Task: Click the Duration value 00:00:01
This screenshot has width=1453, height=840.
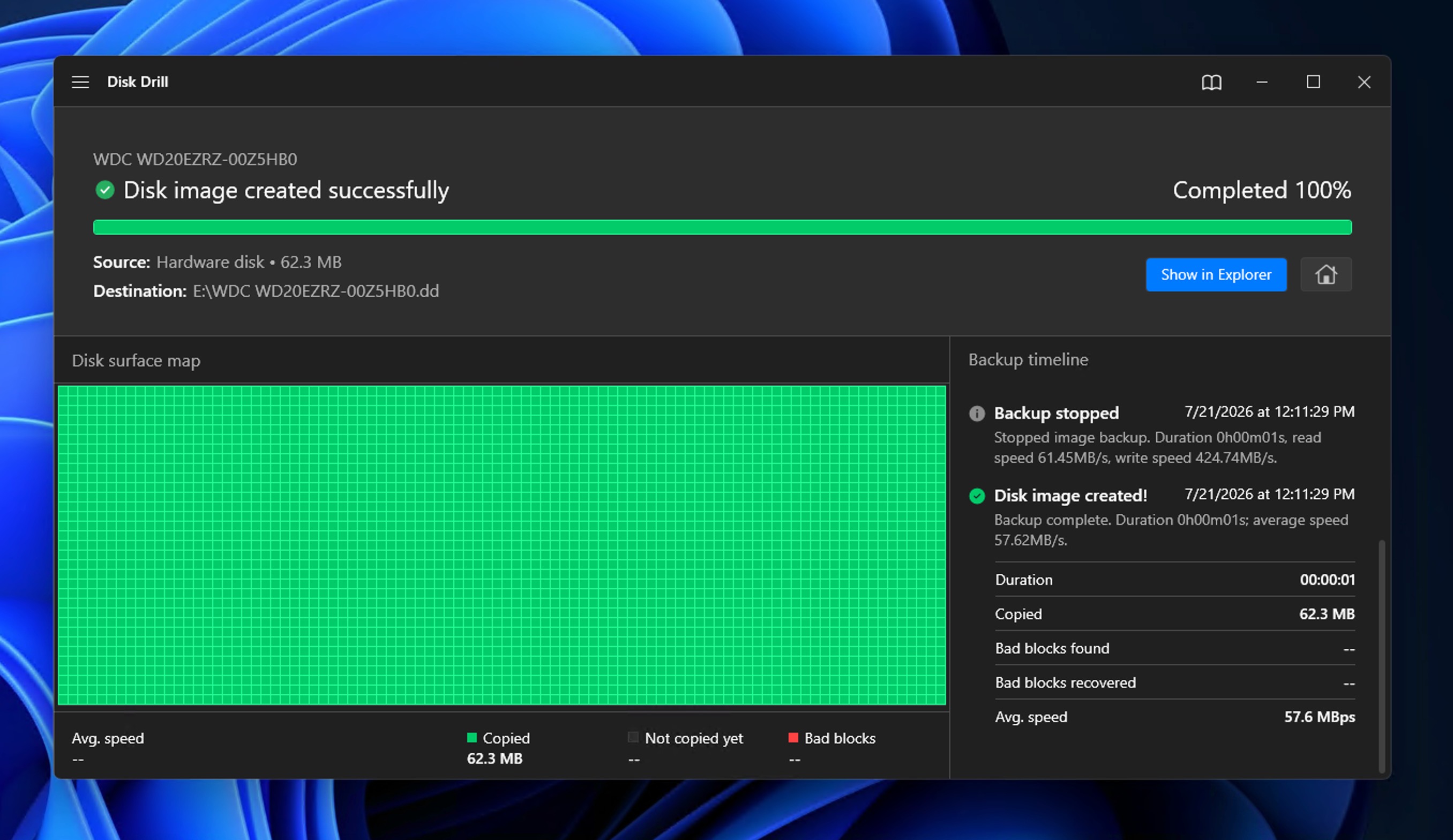Action: (x=1327, y=580)
